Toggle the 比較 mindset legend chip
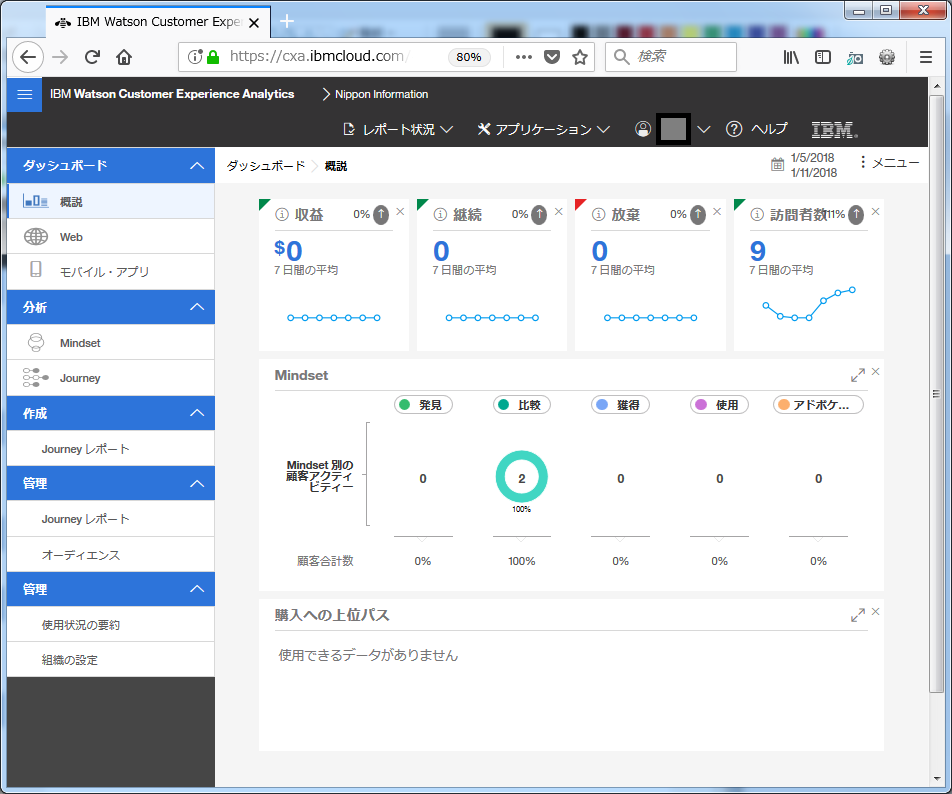Viewport: 952px width, 794px height. pyautogui.click(x=522, y=405)
